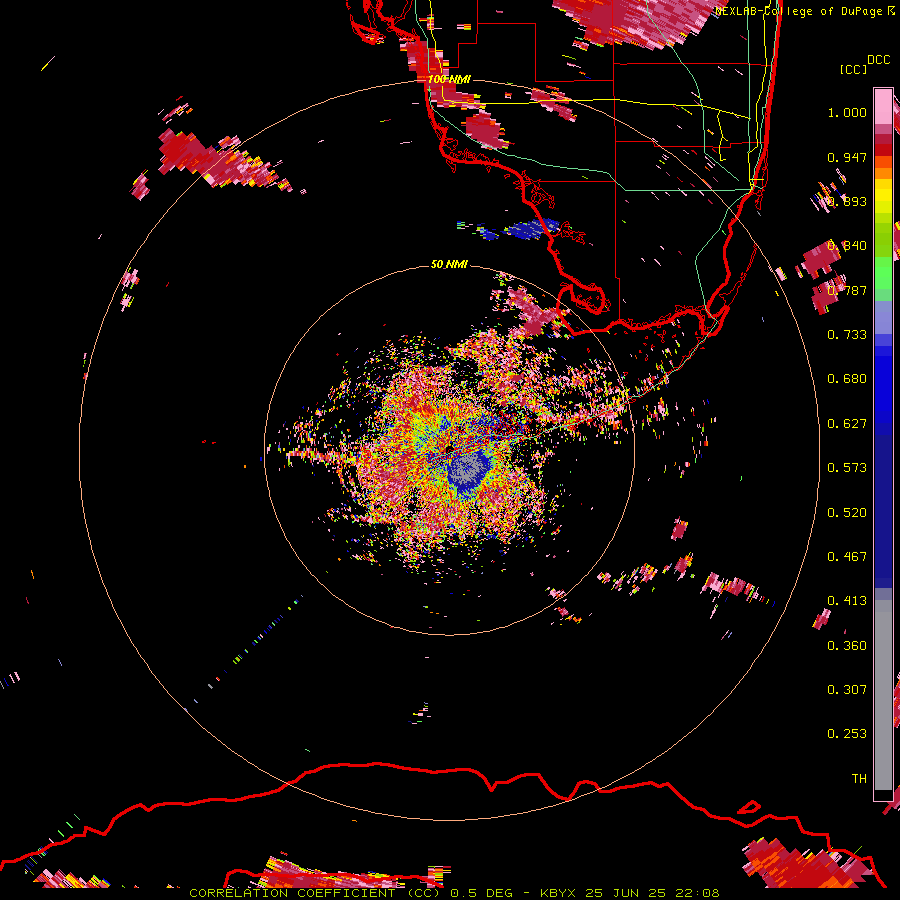This screenshot has width=900, height=900.
Task: Click the 0.520 scale value
Action: pos(847,513)
